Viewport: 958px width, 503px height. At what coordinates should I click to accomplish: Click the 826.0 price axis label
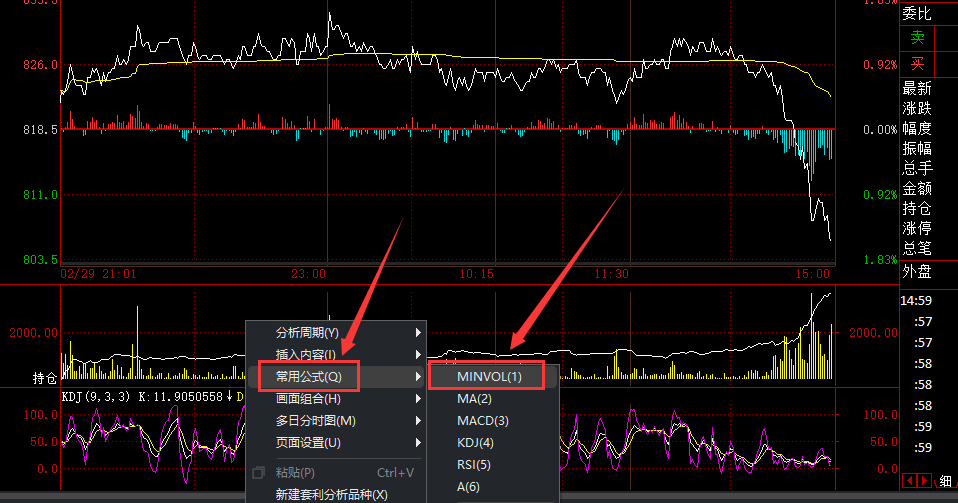[40, 64]
